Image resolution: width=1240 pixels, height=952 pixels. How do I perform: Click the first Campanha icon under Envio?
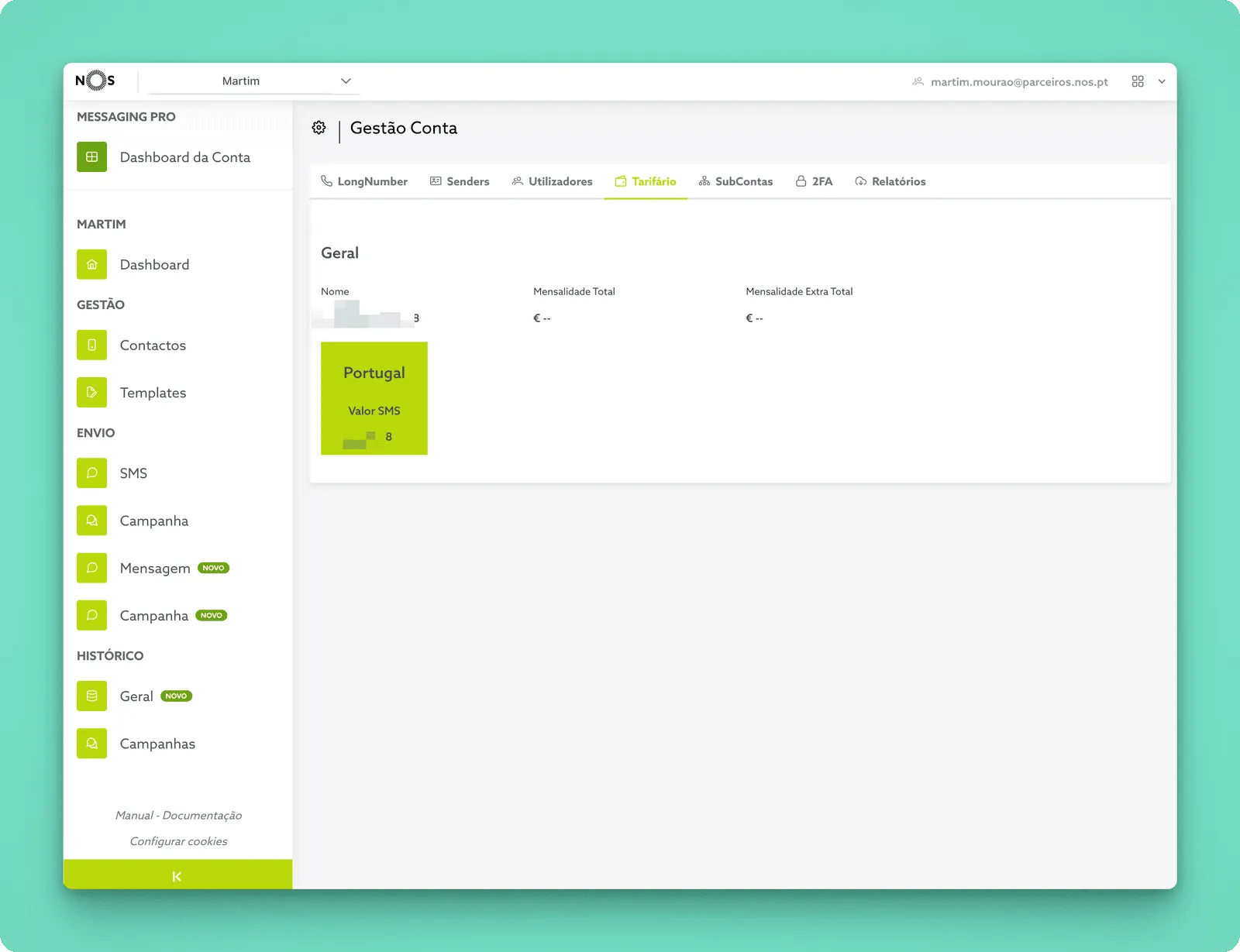tap(92, 520)
